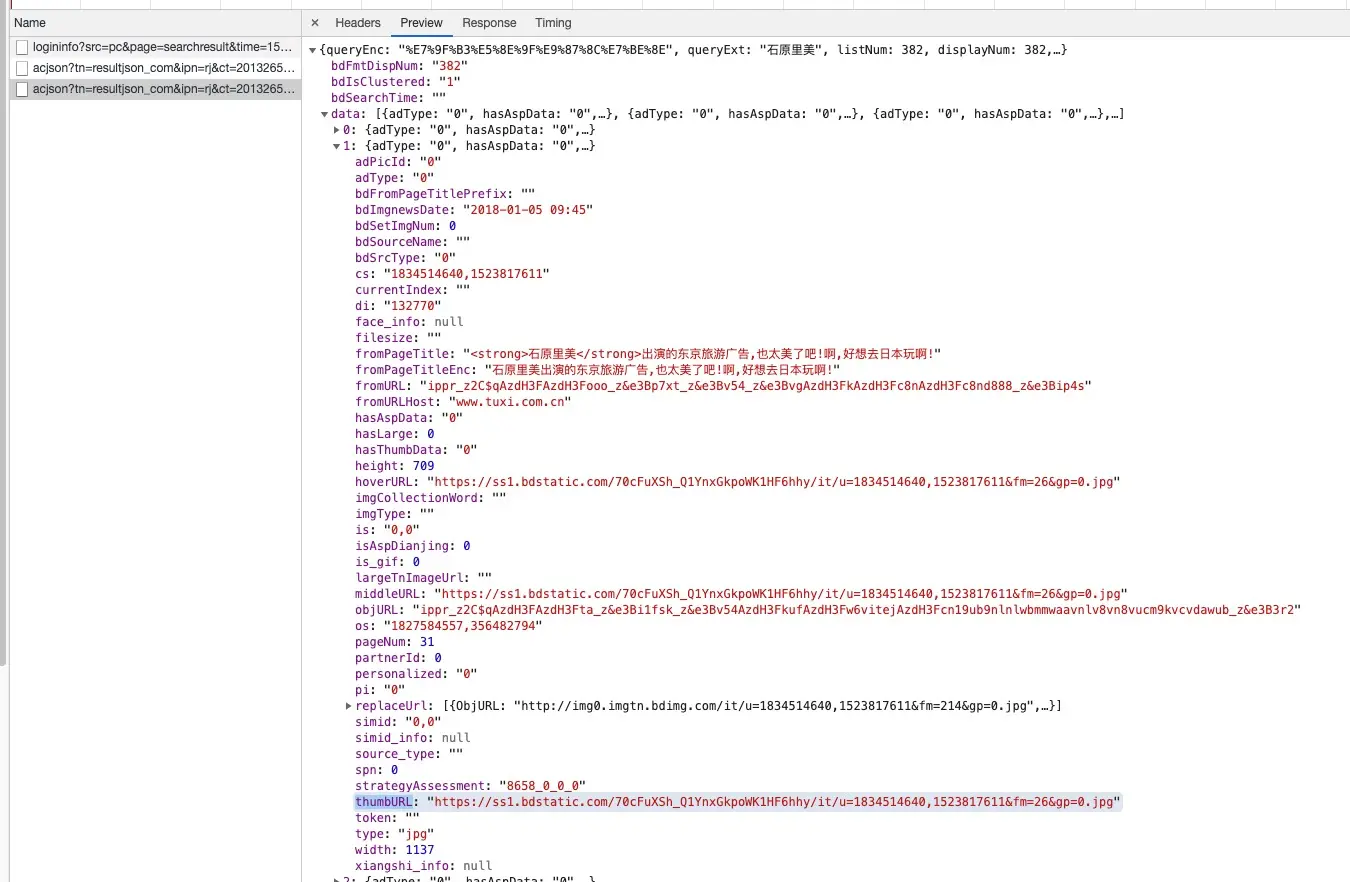Click the bdSrcType property row

point(405,258)
